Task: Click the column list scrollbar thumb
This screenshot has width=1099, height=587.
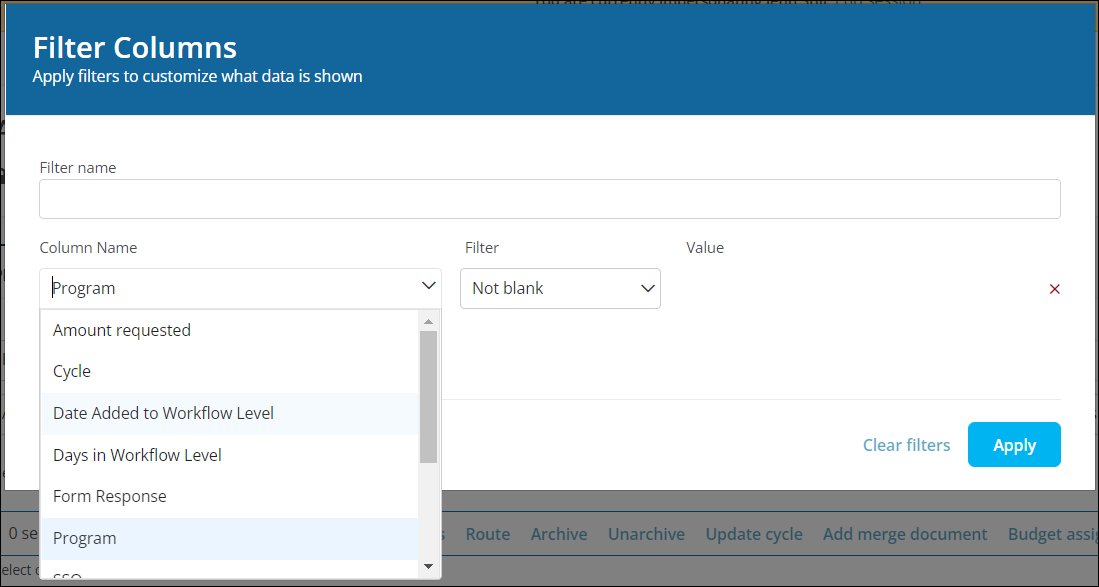Action: (x=428, y=396)
